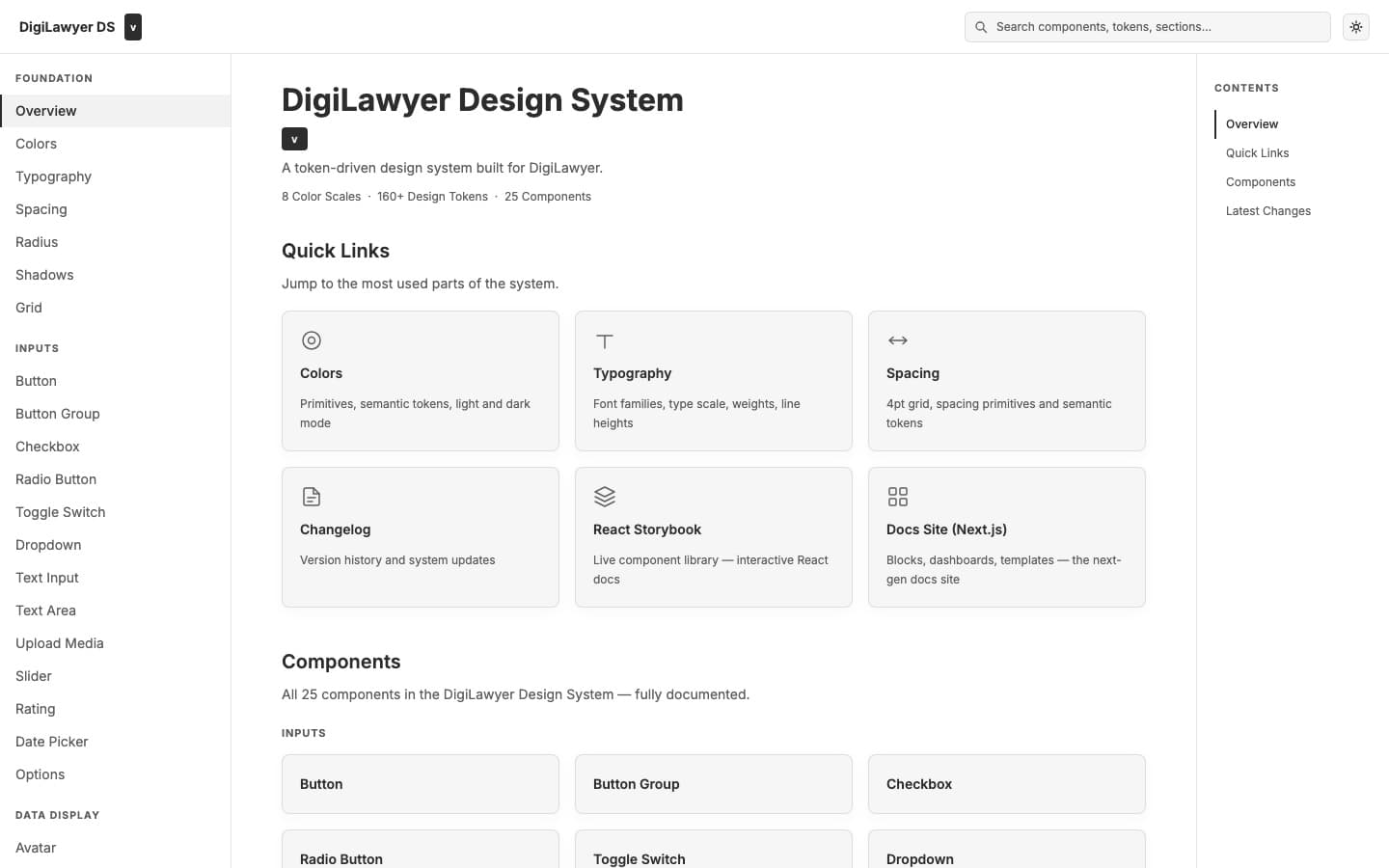Open the Typography quick link card title
Image resolution: width=1389 pixels, height=868 pixels.
click(632, 373)
